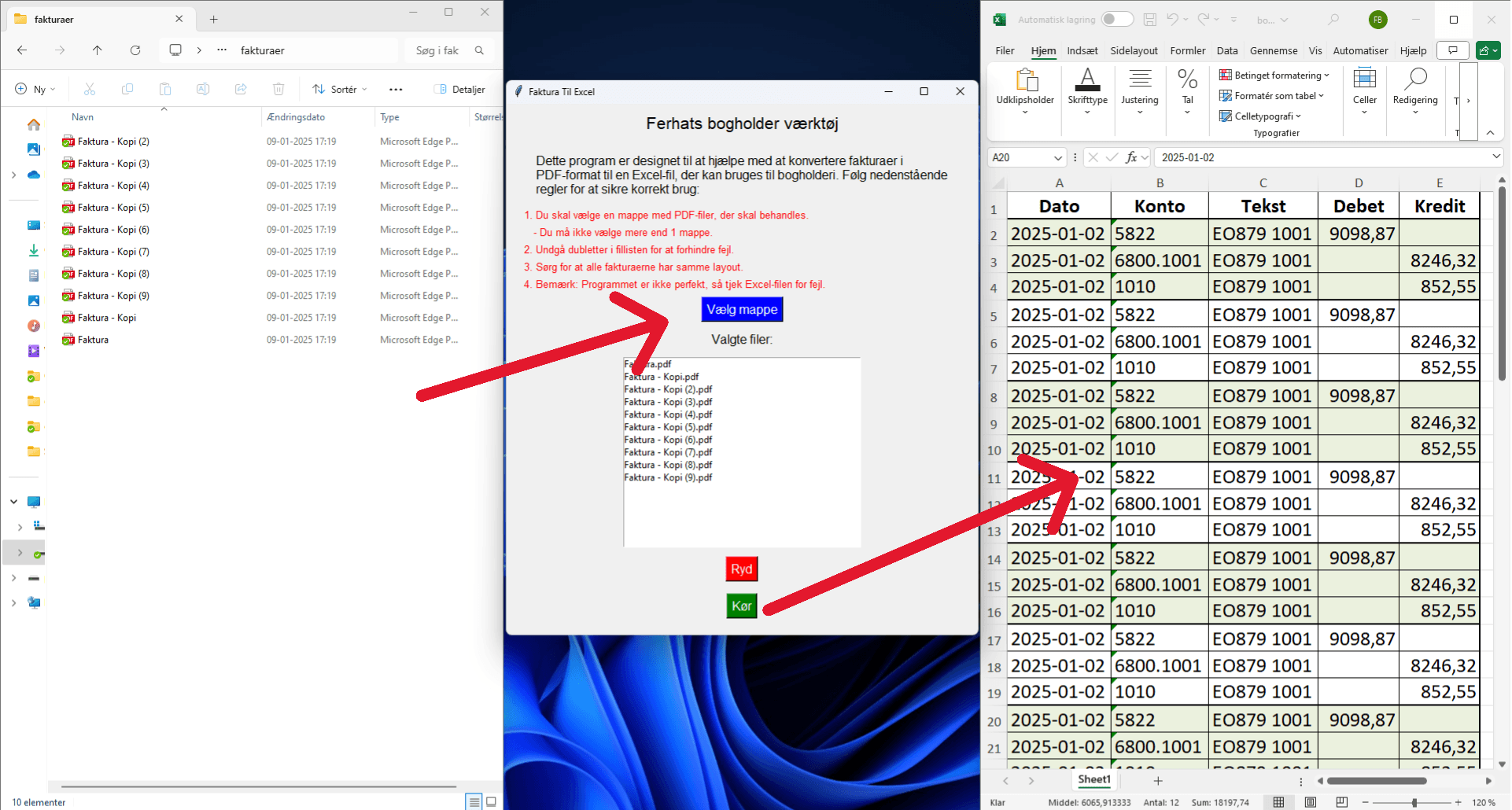The height and width of the screenshot is (810, 1512).
Task: Add a new sheet with plus icon
Action: [x=1157, y=781]
